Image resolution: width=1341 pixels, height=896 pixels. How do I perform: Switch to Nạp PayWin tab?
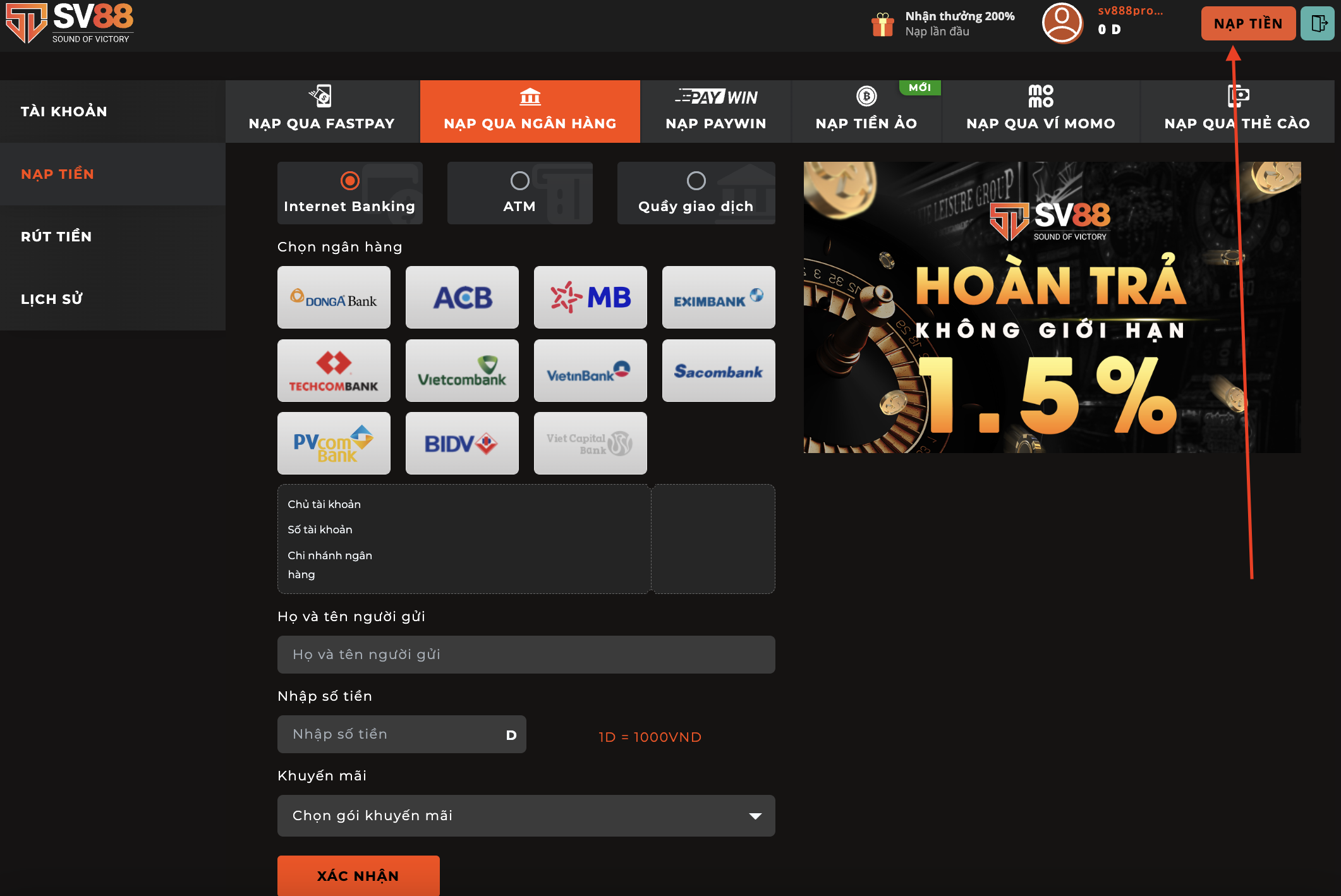click(716, 111)
